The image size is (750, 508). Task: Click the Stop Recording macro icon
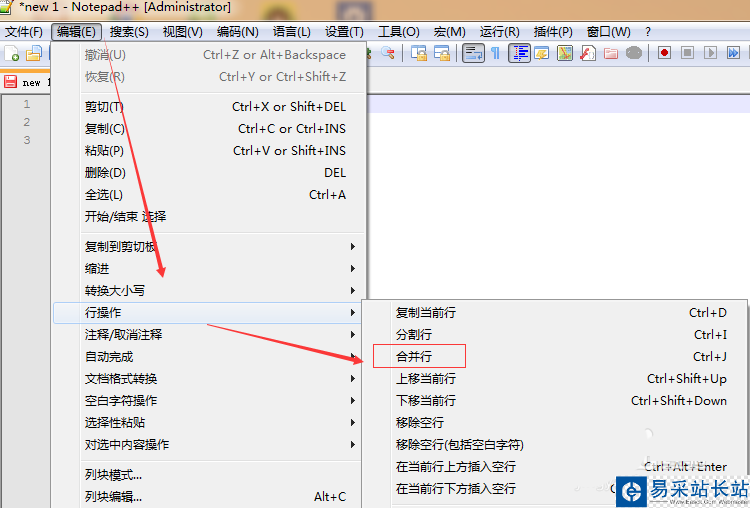tap(687, 53)
